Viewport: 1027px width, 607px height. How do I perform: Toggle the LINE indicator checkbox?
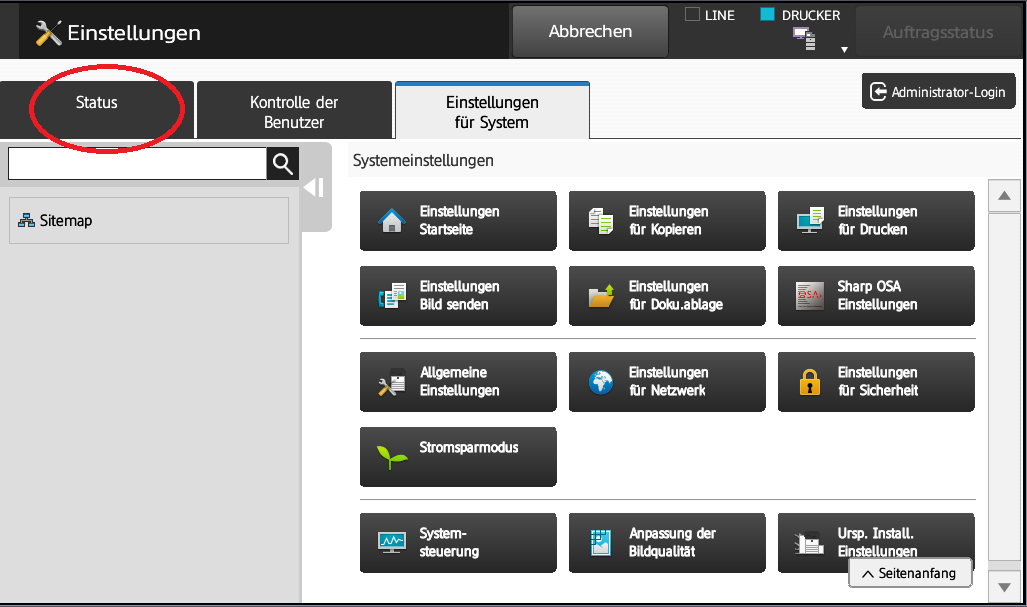(x=692, y=15)
